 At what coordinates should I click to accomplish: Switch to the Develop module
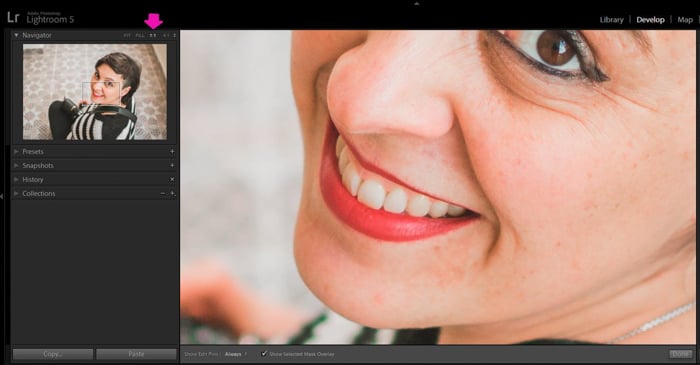[650, 20]
